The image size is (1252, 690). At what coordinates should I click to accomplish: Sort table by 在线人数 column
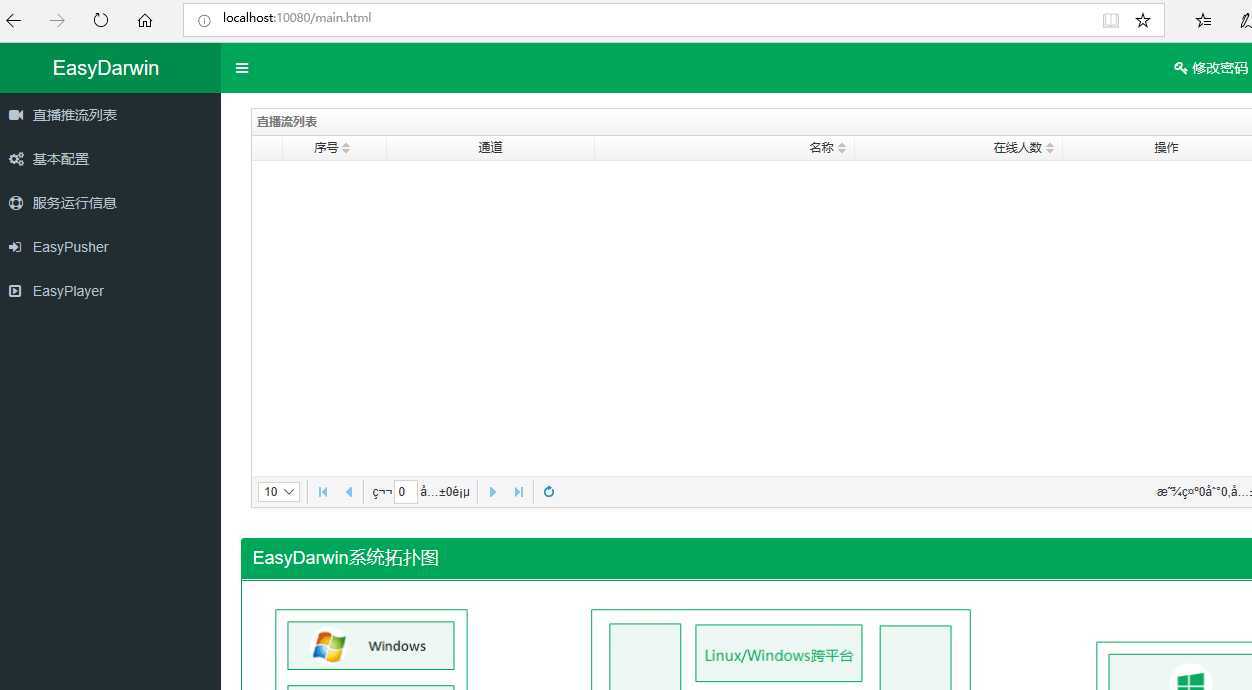(1023, 148)
